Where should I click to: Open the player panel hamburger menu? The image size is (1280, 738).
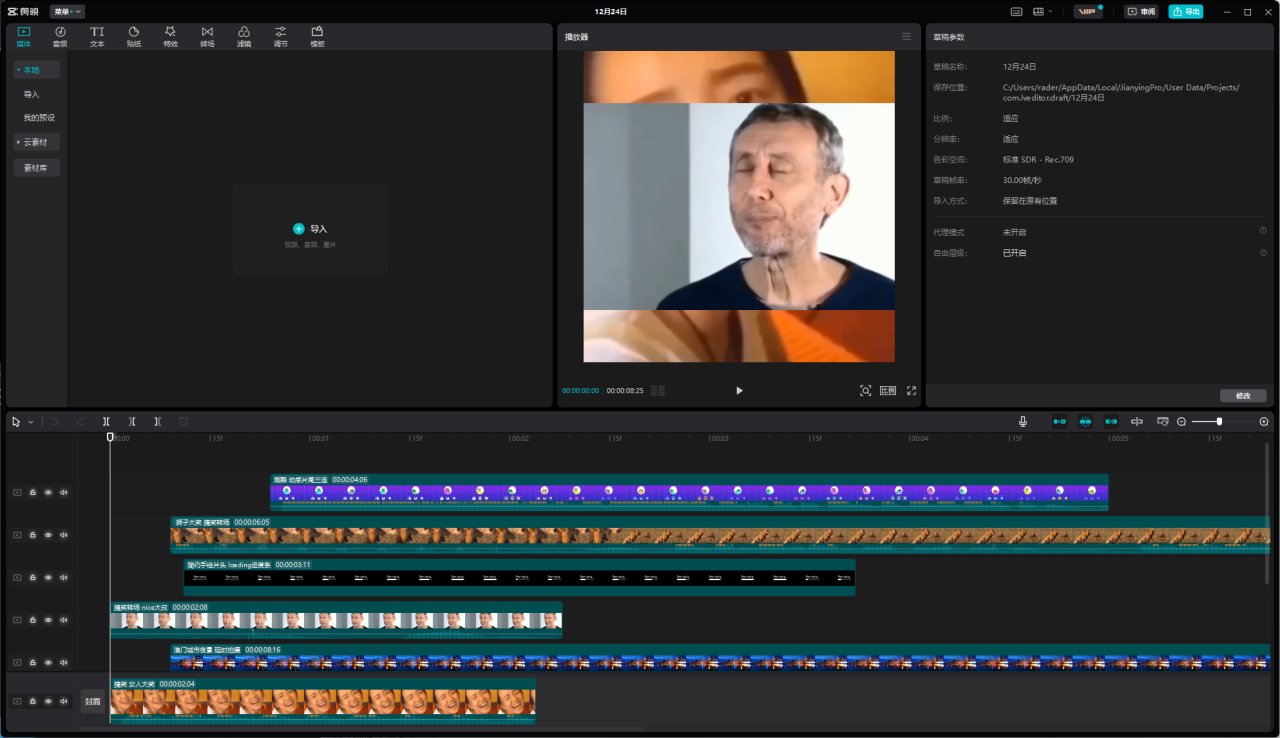(906, 37)
